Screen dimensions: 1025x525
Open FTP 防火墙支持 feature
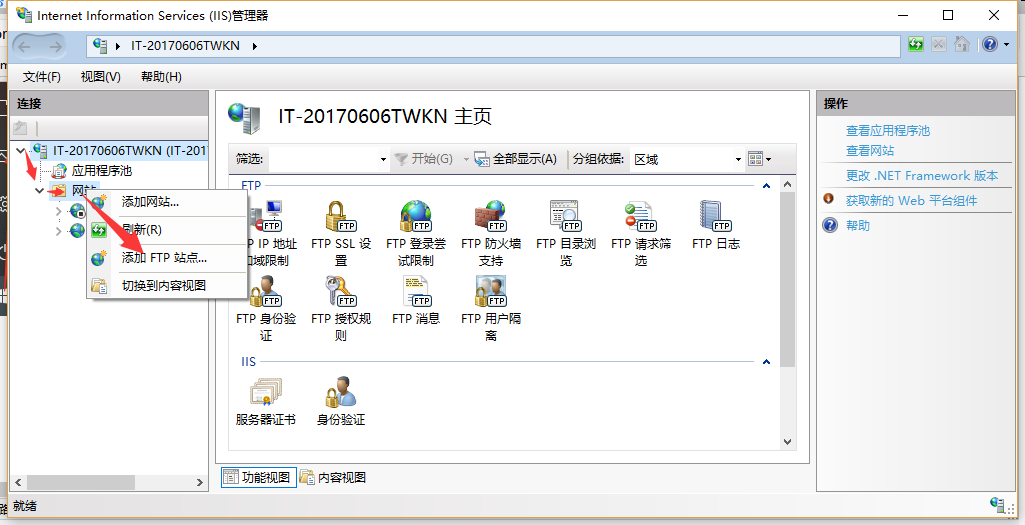pos(491,233)
